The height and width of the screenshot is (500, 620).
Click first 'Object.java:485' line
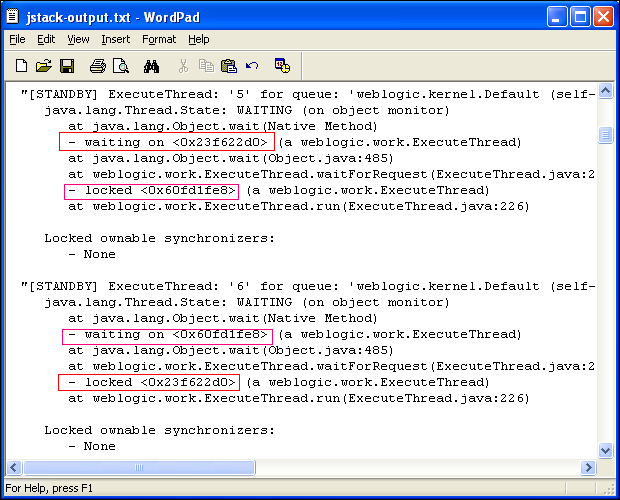[x=231, y=158]
